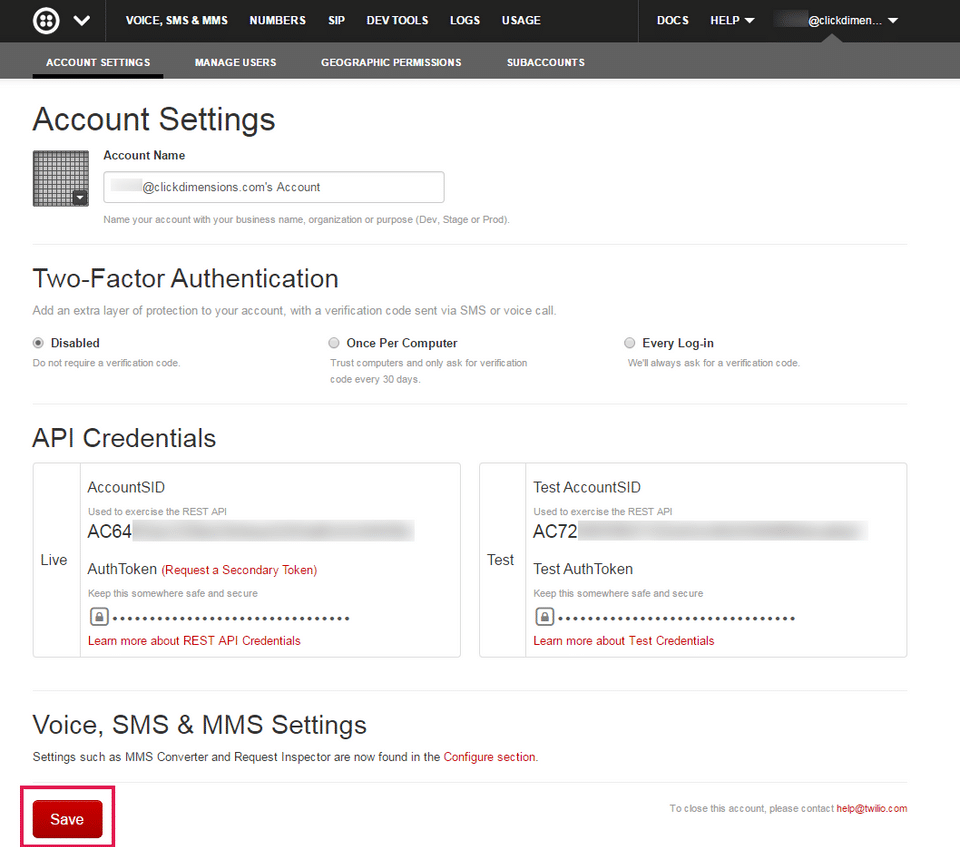
Task: Open the HELP dropdown menu
Action: (732, 20)
